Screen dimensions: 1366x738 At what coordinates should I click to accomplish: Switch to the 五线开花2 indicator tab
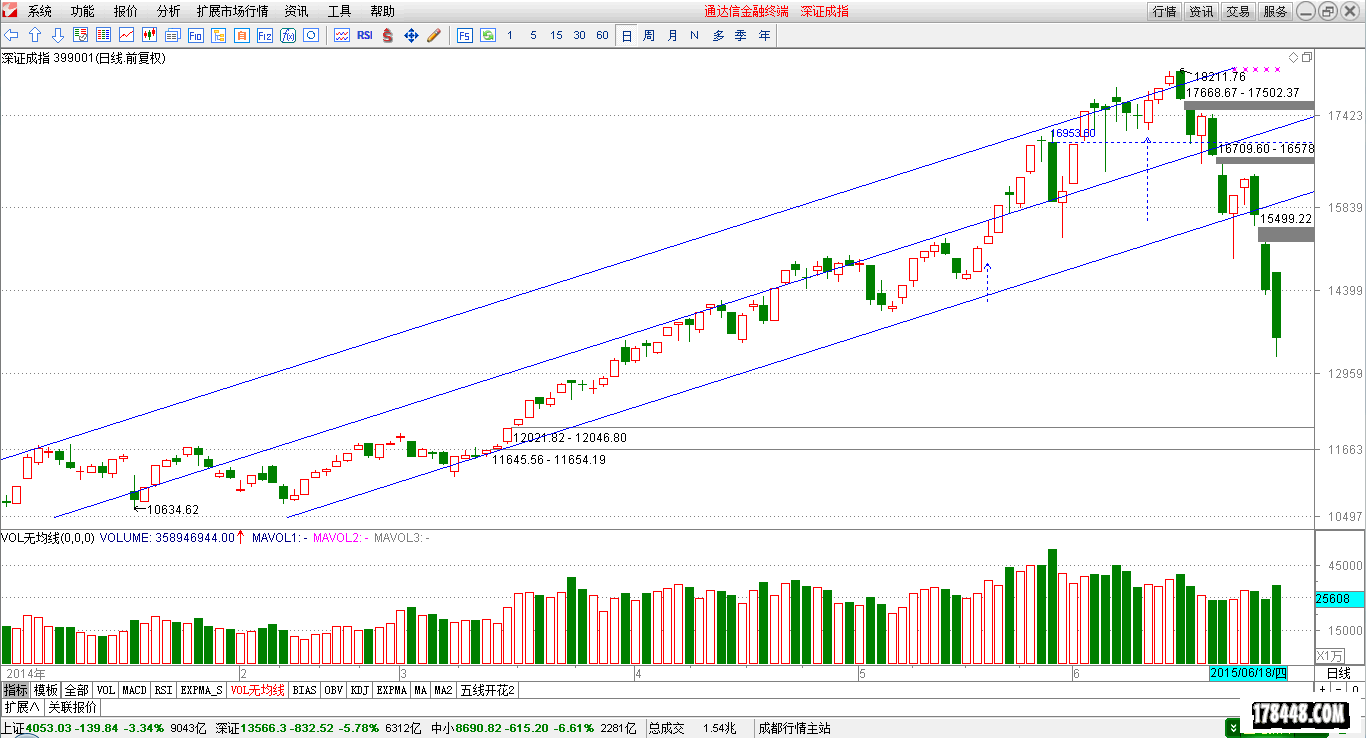click(488, 690)
